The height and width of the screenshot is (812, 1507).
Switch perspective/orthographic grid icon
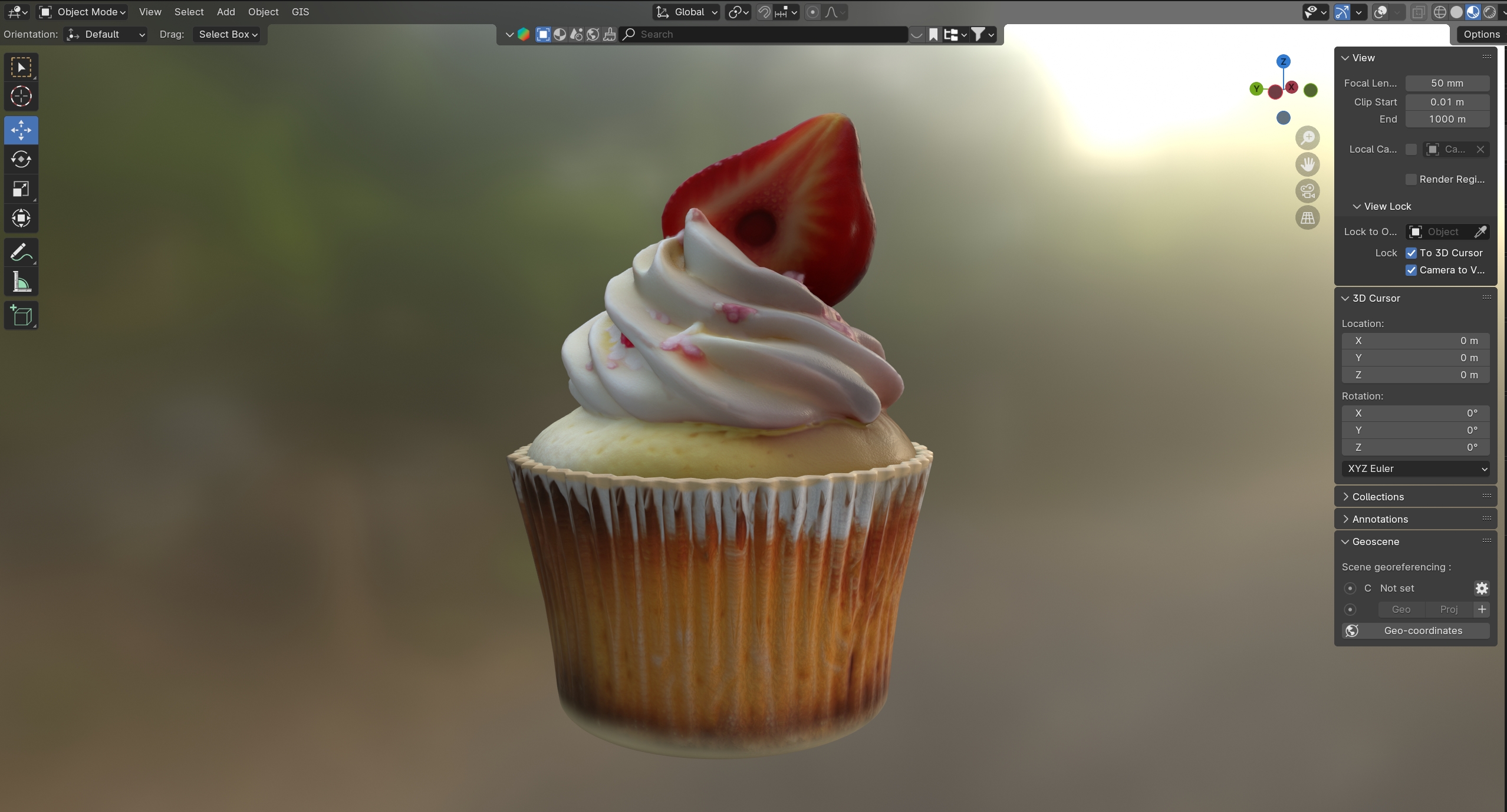(1307, 218)
